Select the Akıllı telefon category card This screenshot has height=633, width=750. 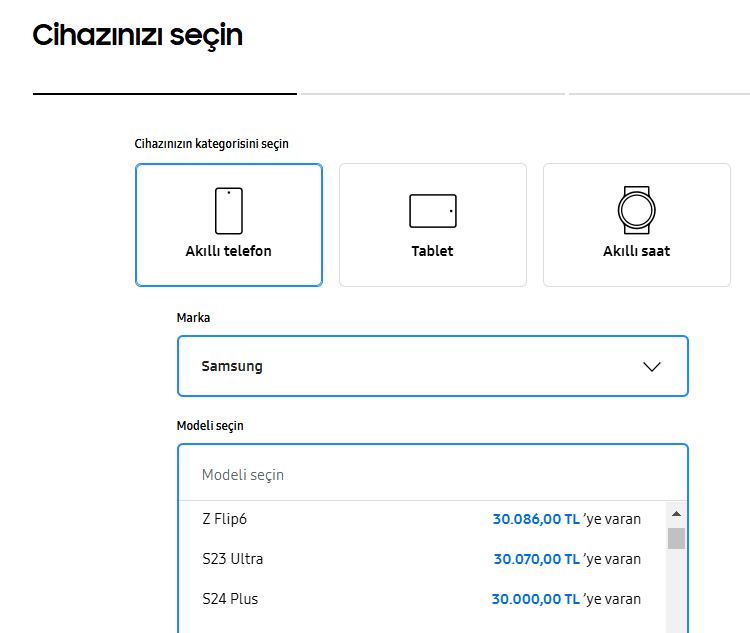(229, 225)
